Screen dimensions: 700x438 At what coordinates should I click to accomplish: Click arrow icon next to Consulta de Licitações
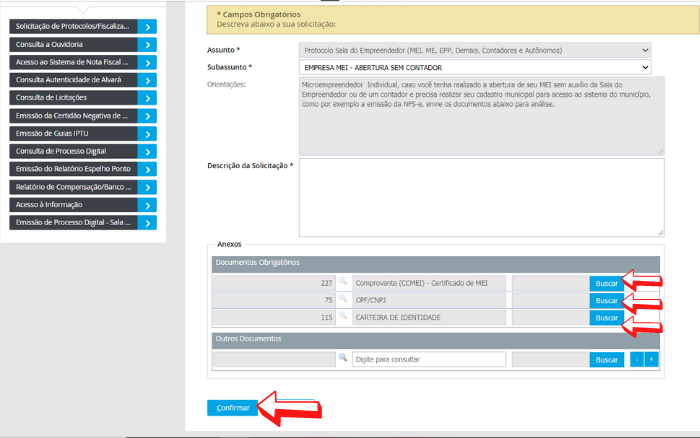(x=147, y=98)
